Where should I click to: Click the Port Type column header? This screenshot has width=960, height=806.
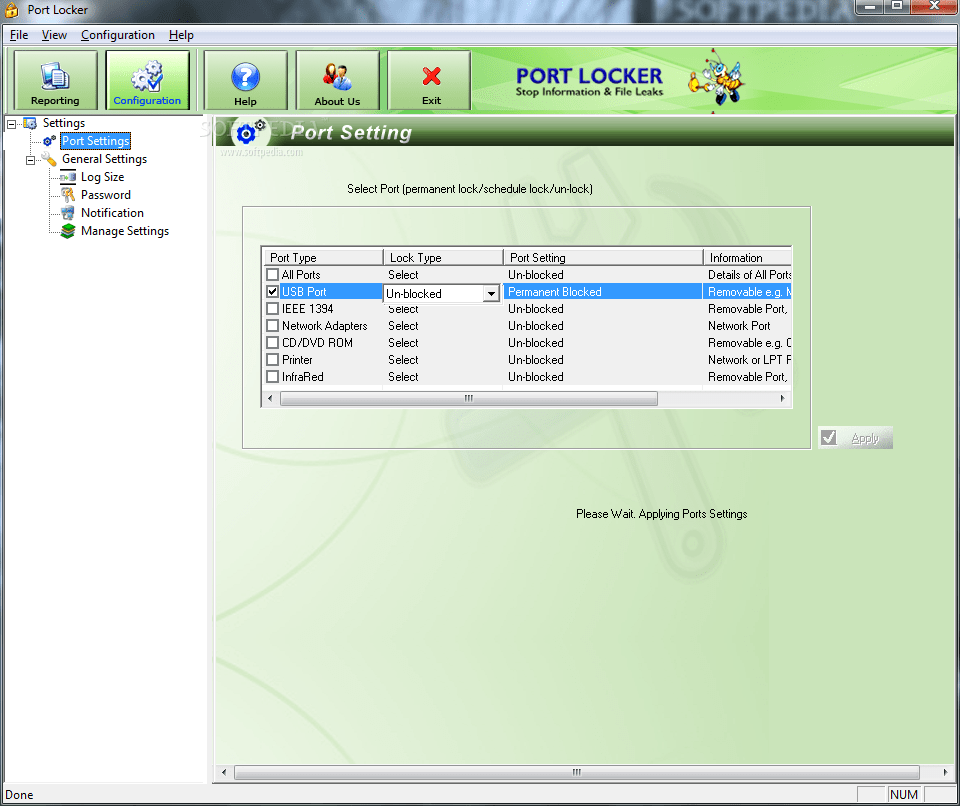coord(323,257)
